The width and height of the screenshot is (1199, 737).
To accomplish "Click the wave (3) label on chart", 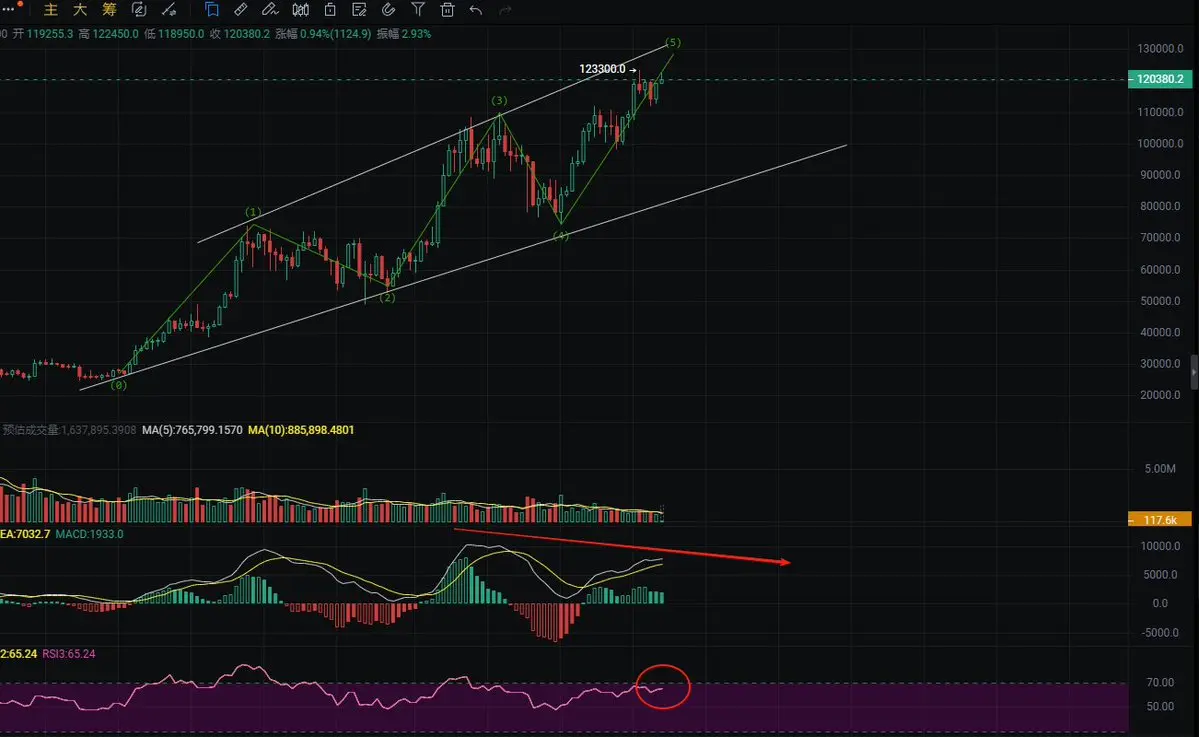I will click(x=499, y=100).
